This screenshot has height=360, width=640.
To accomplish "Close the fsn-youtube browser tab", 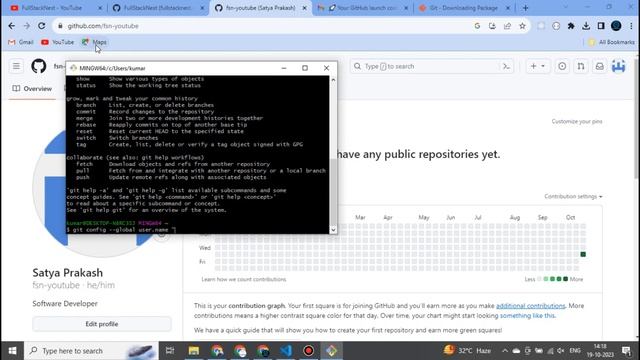I will 304,8.
